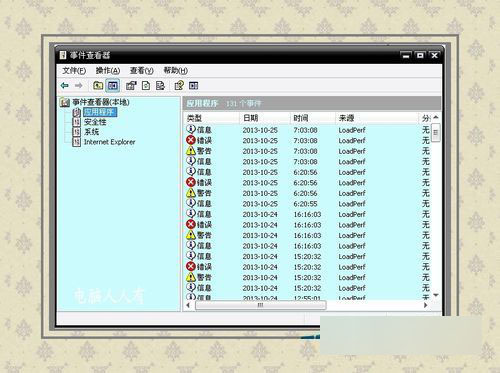500x373 pixels.
Task: Click the vertical scrollbar up arrow
Action: (x=436, y=118)
